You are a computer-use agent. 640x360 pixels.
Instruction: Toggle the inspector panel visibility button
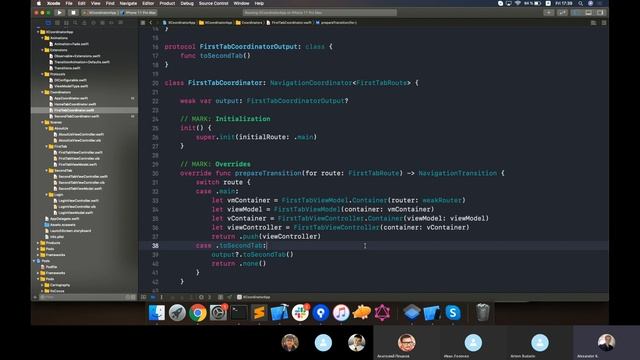(x=600, y=13)
